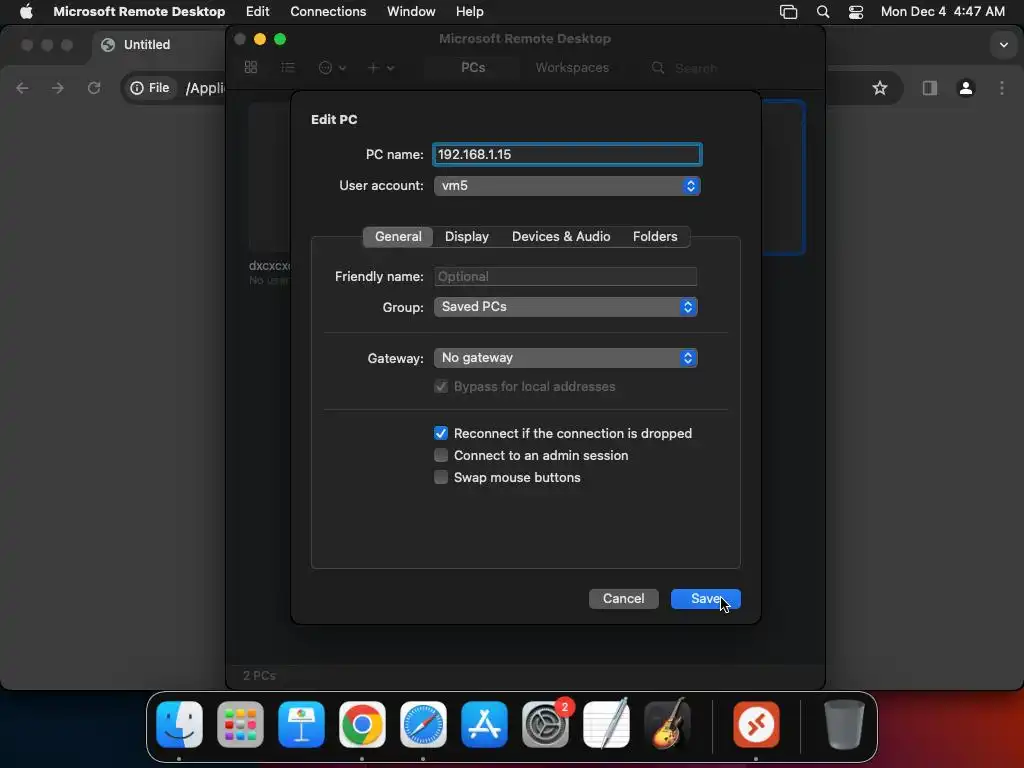Open the more actions ellipsis dropdown
Image resolution: width=1024 pixels, height=768 pixels.
point(332,67)
